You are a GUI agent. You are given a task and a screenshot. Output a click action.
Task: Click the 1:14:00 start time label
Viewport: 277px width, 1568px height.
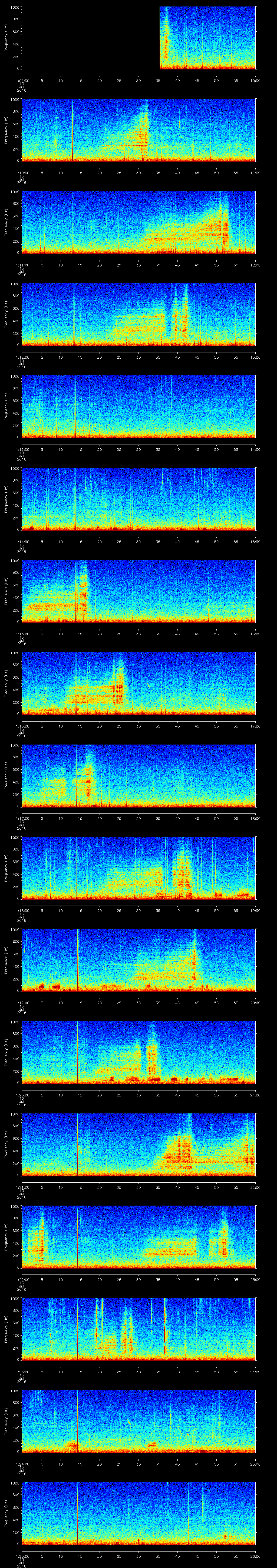(22, 542)
